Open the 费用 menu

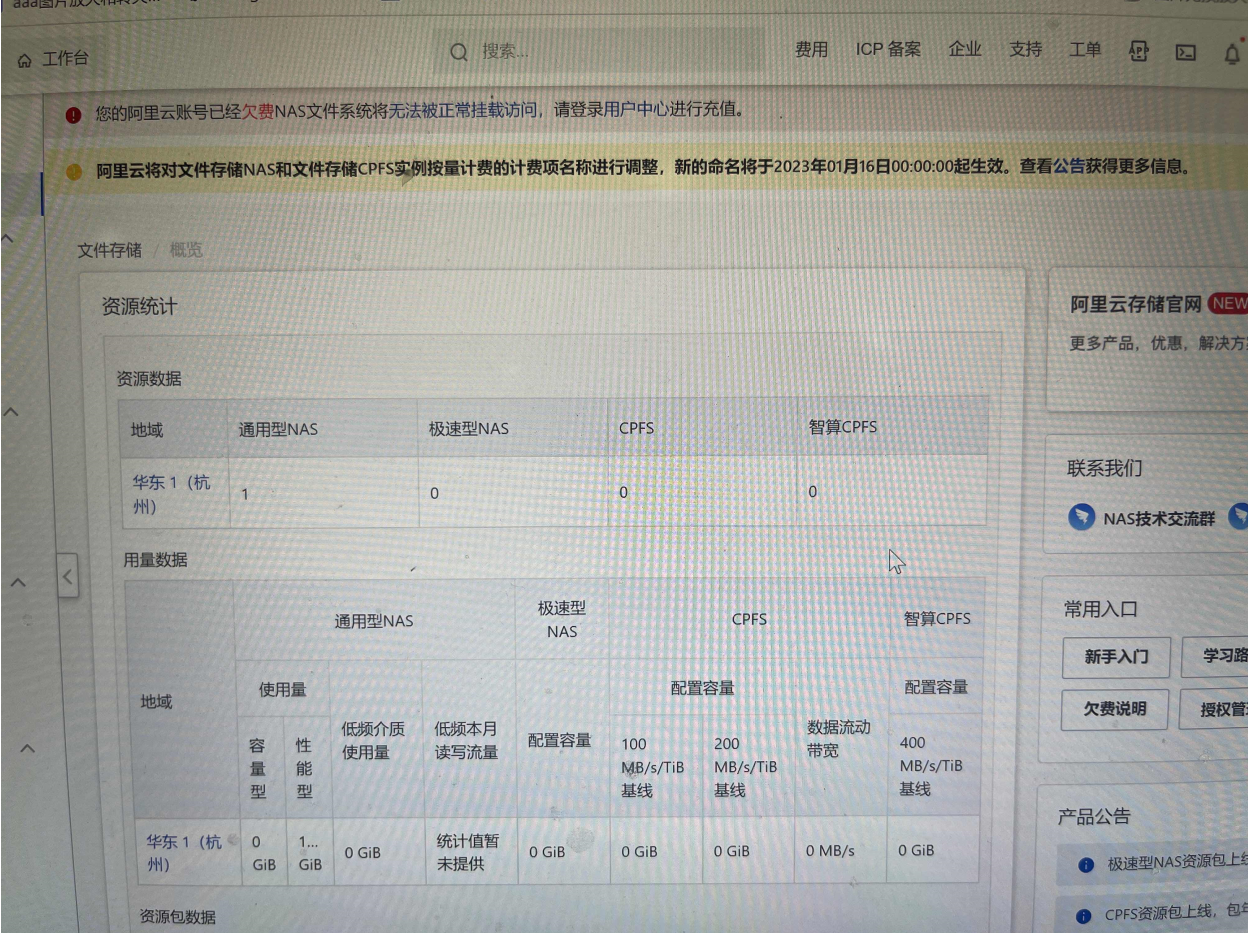click(x=811, y=50)
